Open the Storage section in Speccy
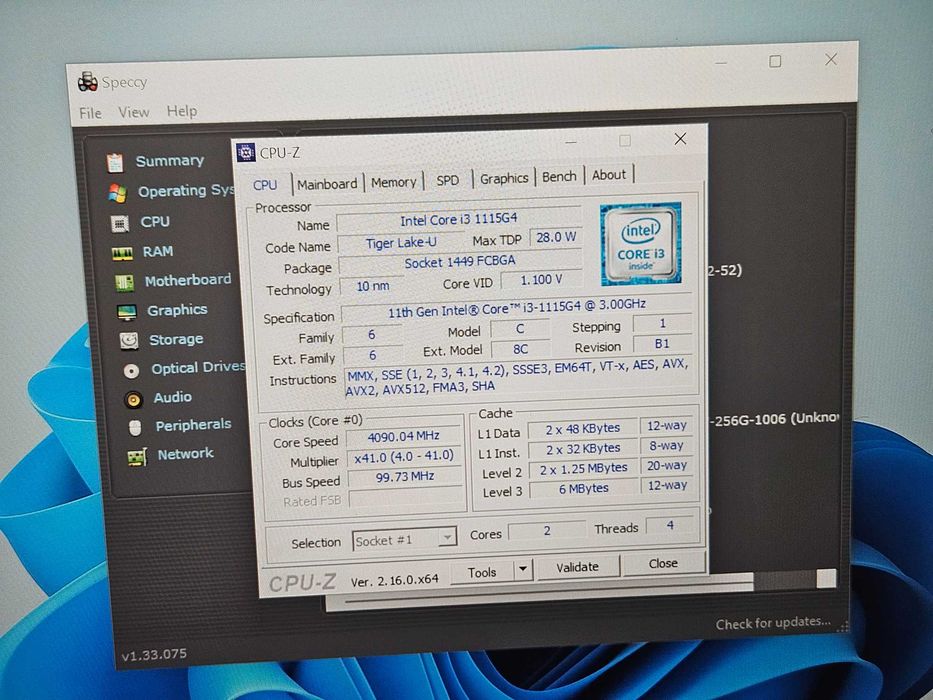This screenshot has height=700, width=933. tap(176, 339)
